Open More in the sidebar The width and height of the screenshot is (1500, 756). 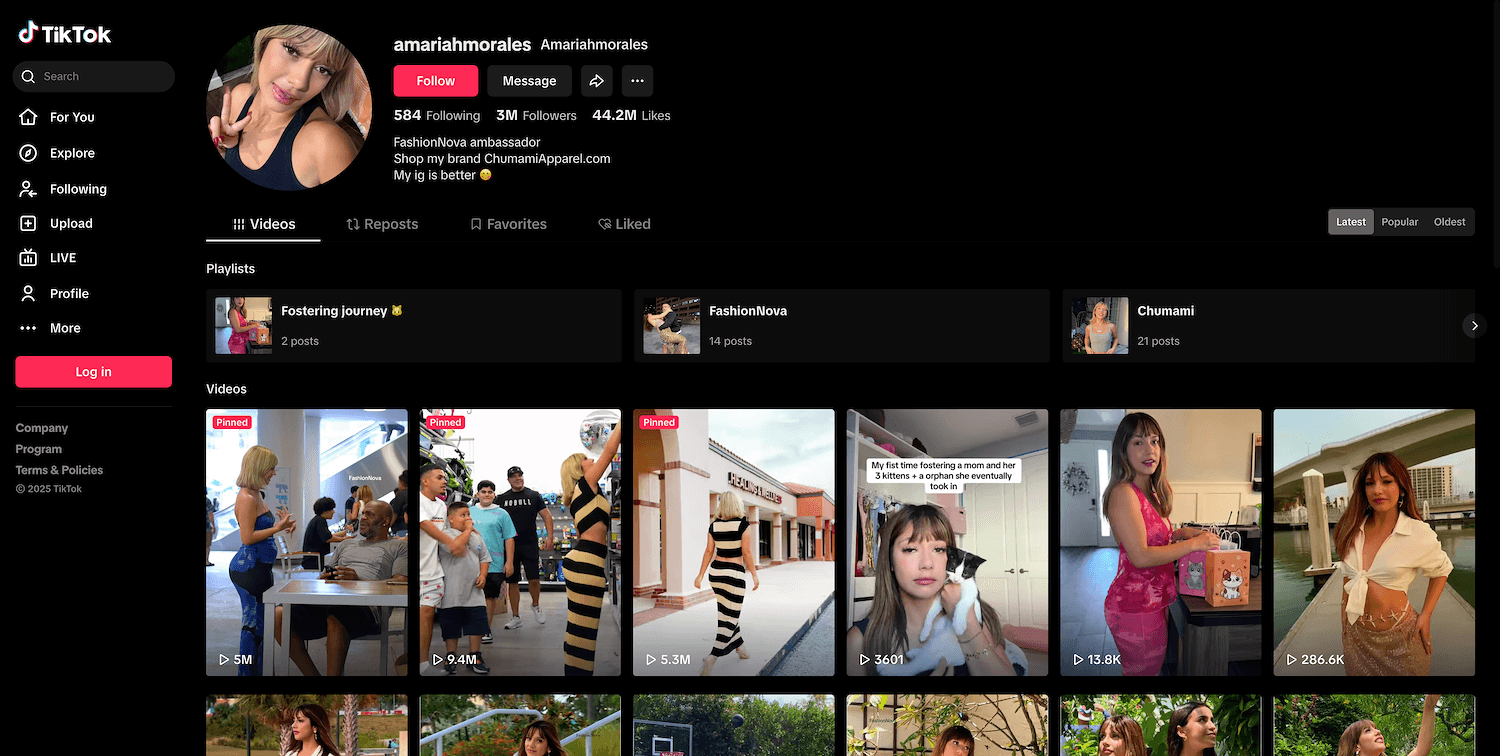65,328
